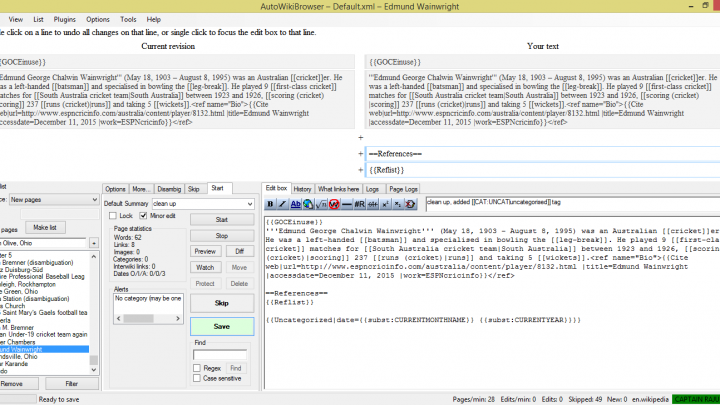The width and height of the screenshot is (720, 405).
Task: Click the strikethrough text icon
Action: [372, 204]
